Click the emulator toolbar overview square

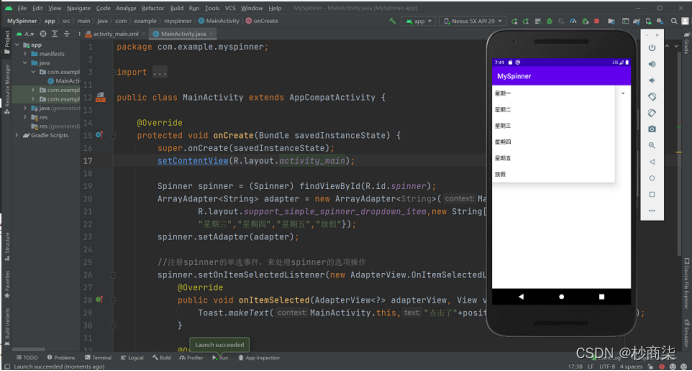coord(652,195)
